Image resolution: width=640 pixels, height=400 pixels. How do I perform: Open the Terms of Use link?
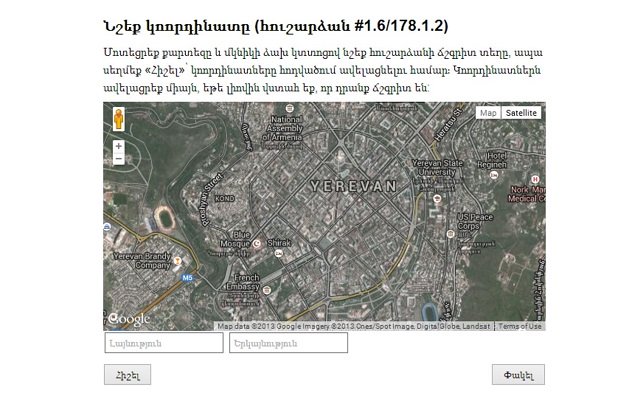[x=520, y=326]
